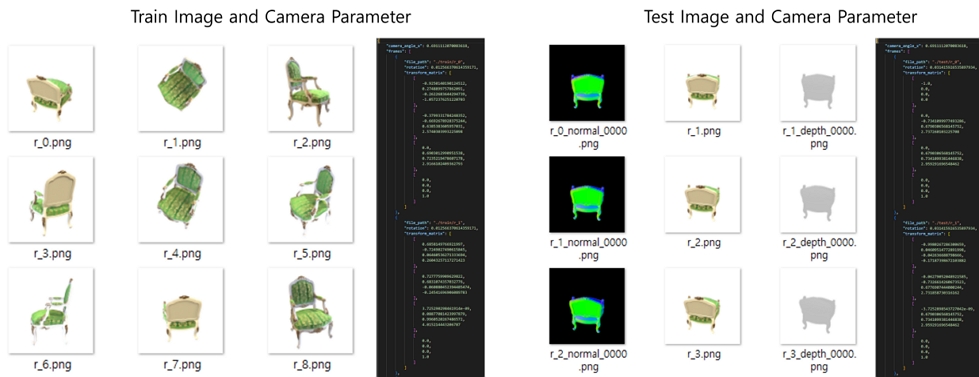This screenshot has height=377, width=979.
Task: Click inside the test camera JSON code panel
Action: [x=928, y=208]
